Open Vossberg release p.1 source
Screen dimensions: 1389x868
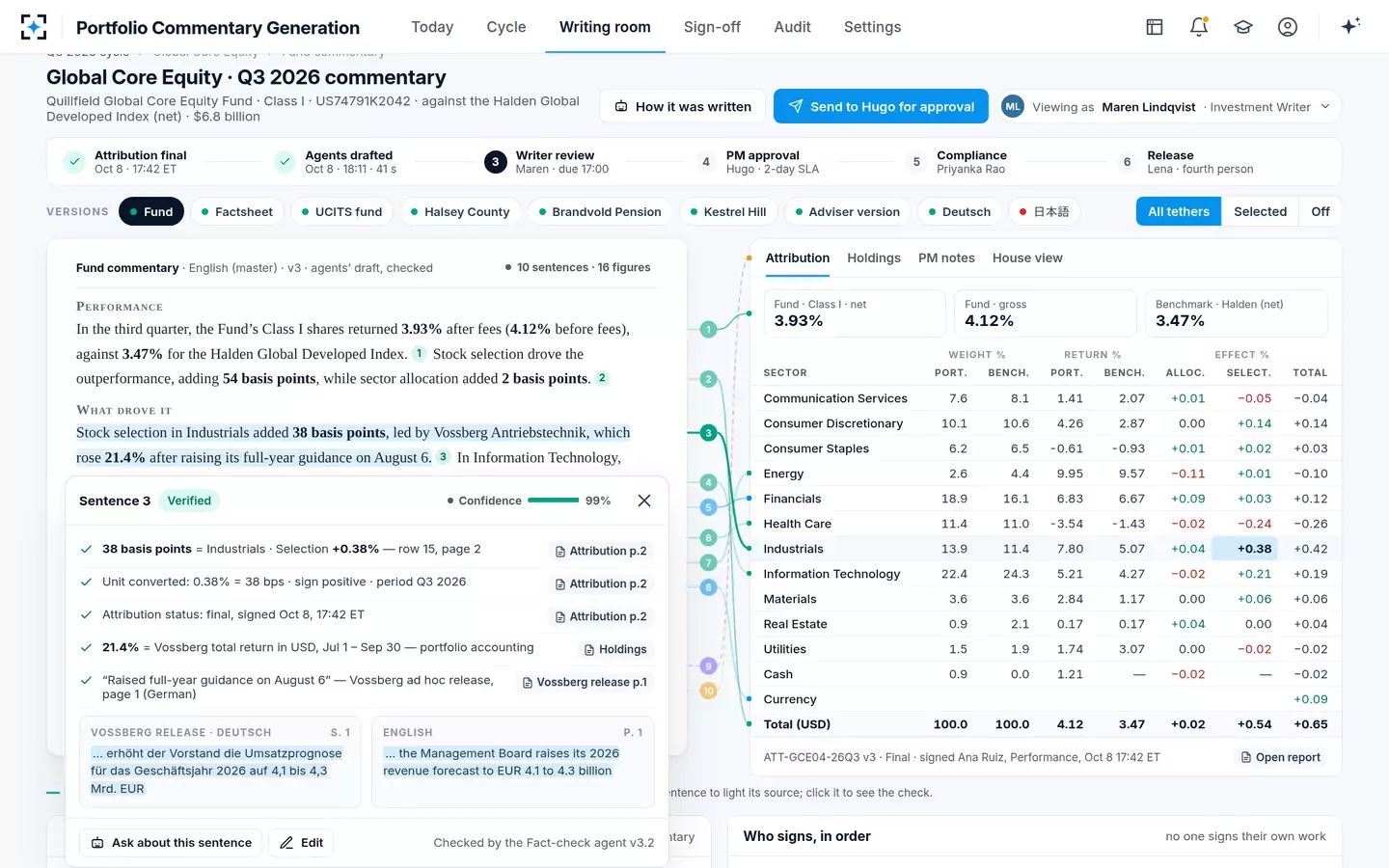(585, 683)
